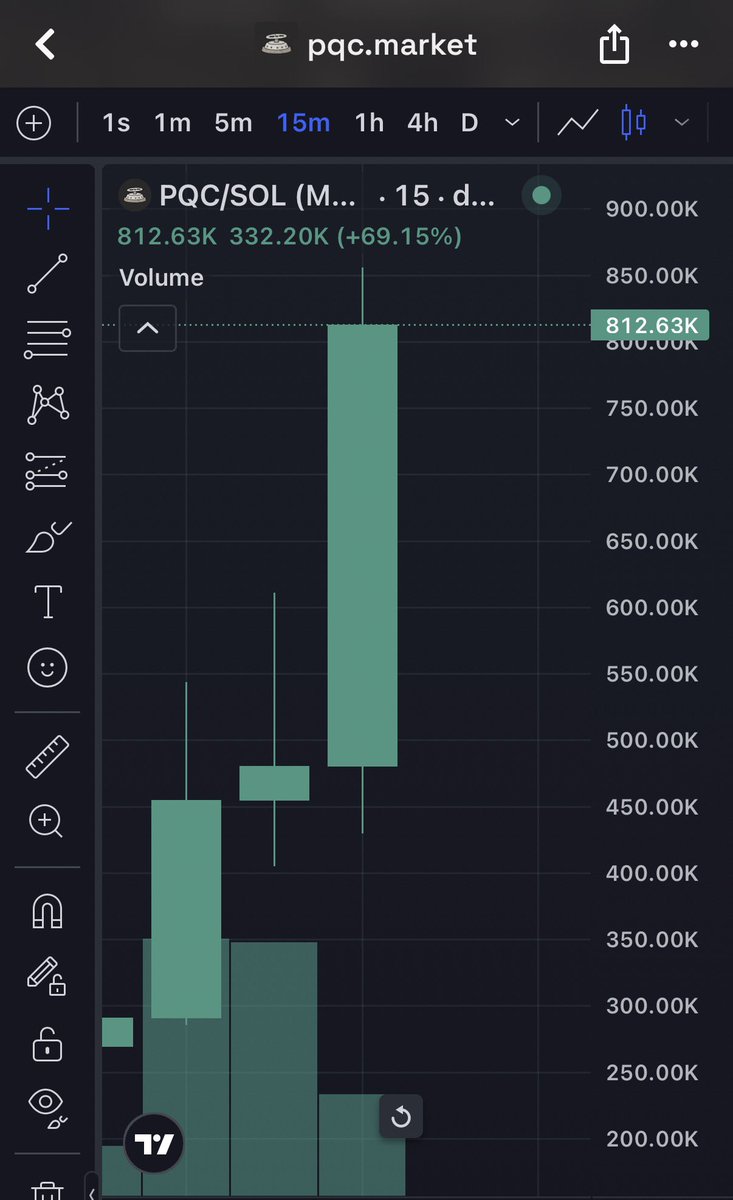This screenshot has width=733, height=1200.
Task: Select the 5m timeframe
Action: pyautogui.click(x=233, y=123)
